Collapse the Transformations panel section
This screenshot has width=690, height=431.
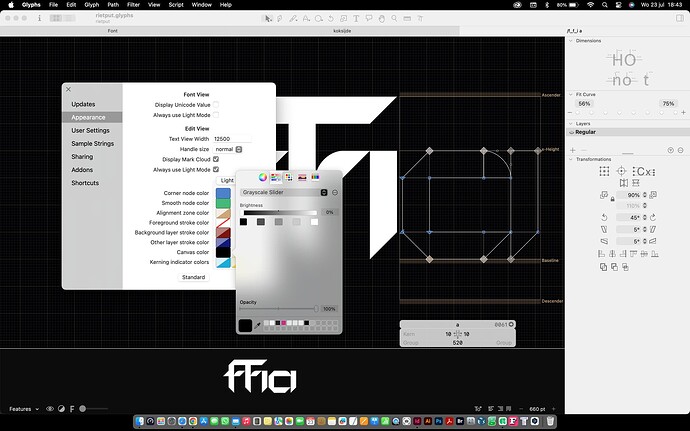pyautogui.click(x=570, y=158)
